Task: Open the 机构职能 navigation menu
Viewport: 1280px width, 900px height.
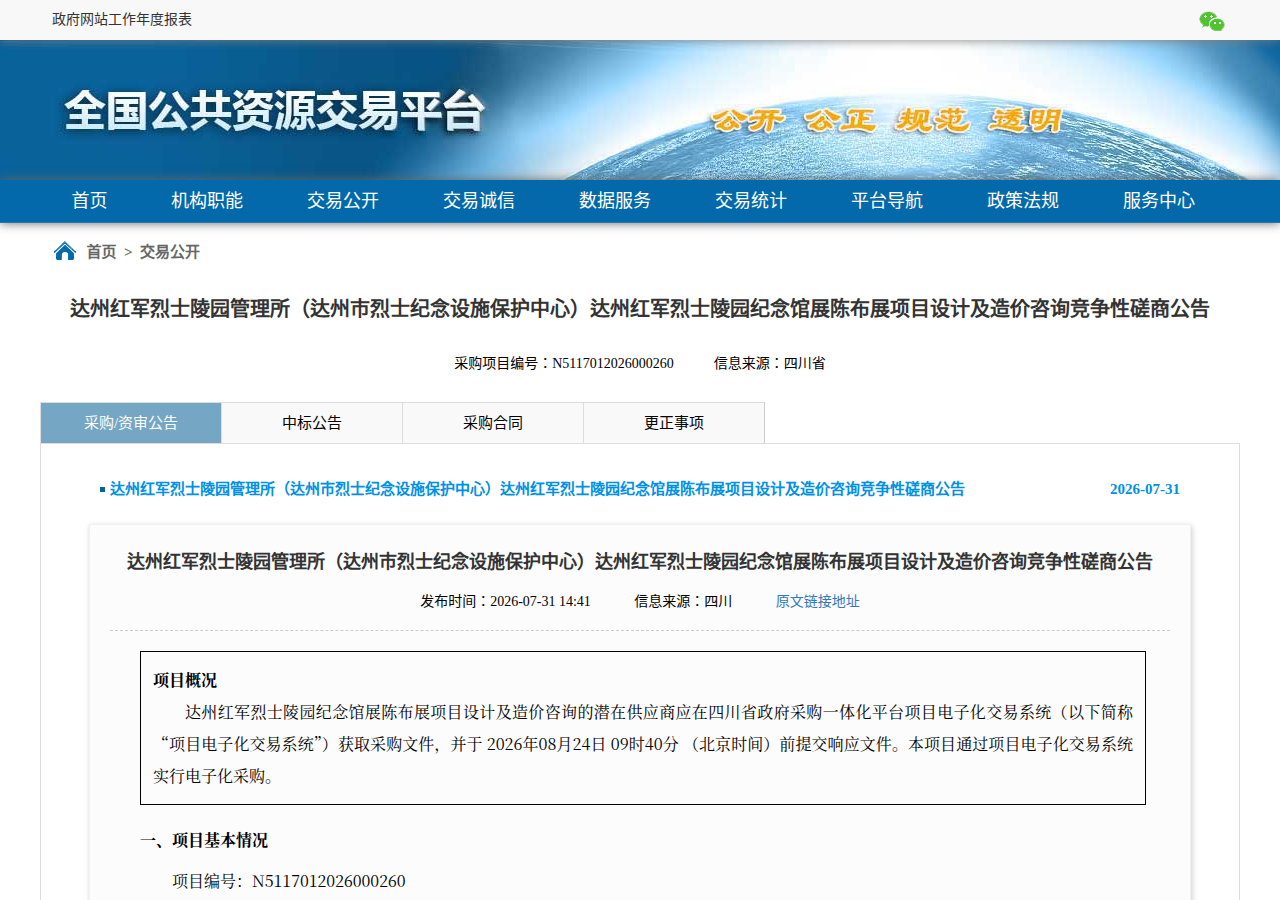Action: point(207,200)
